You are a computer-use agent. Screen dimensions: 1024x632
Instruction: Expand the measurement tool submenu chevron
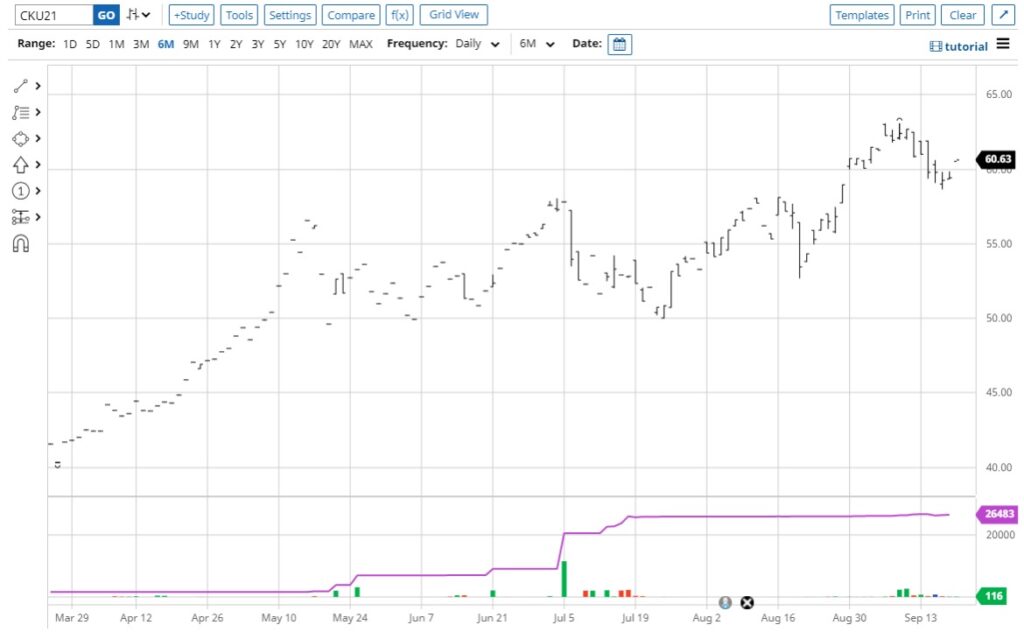click(38, 217)
